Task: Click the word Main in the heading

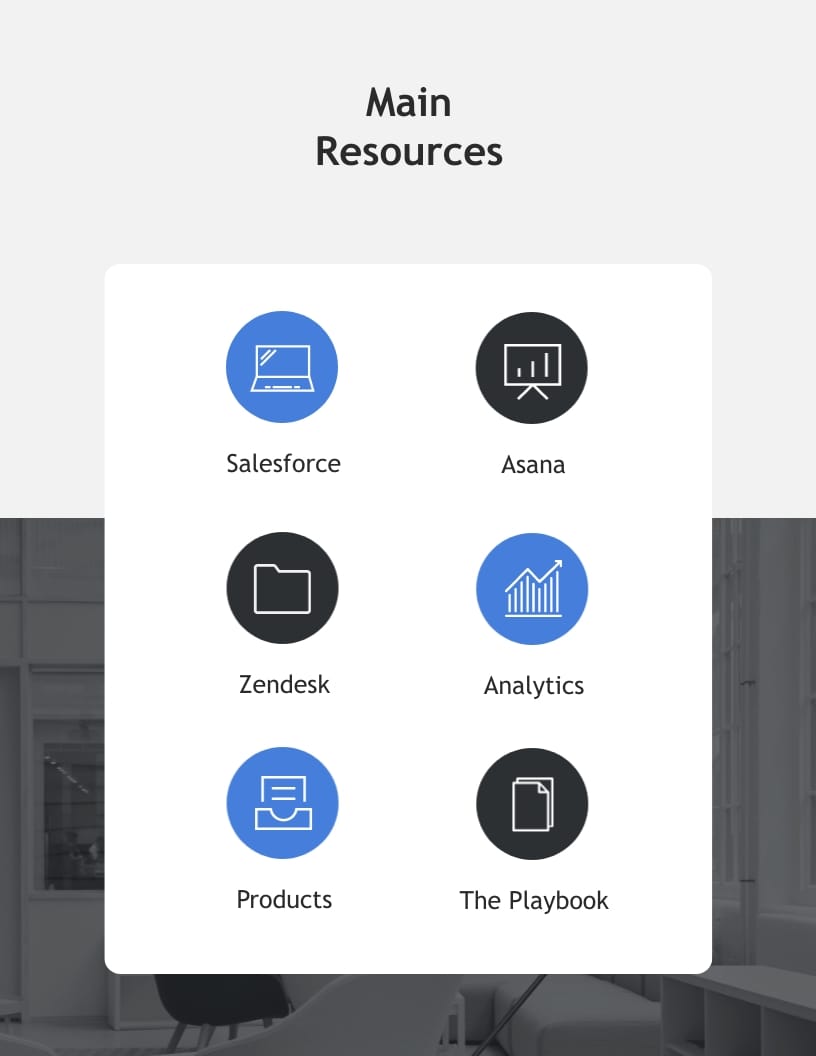Action: (408, 103)
